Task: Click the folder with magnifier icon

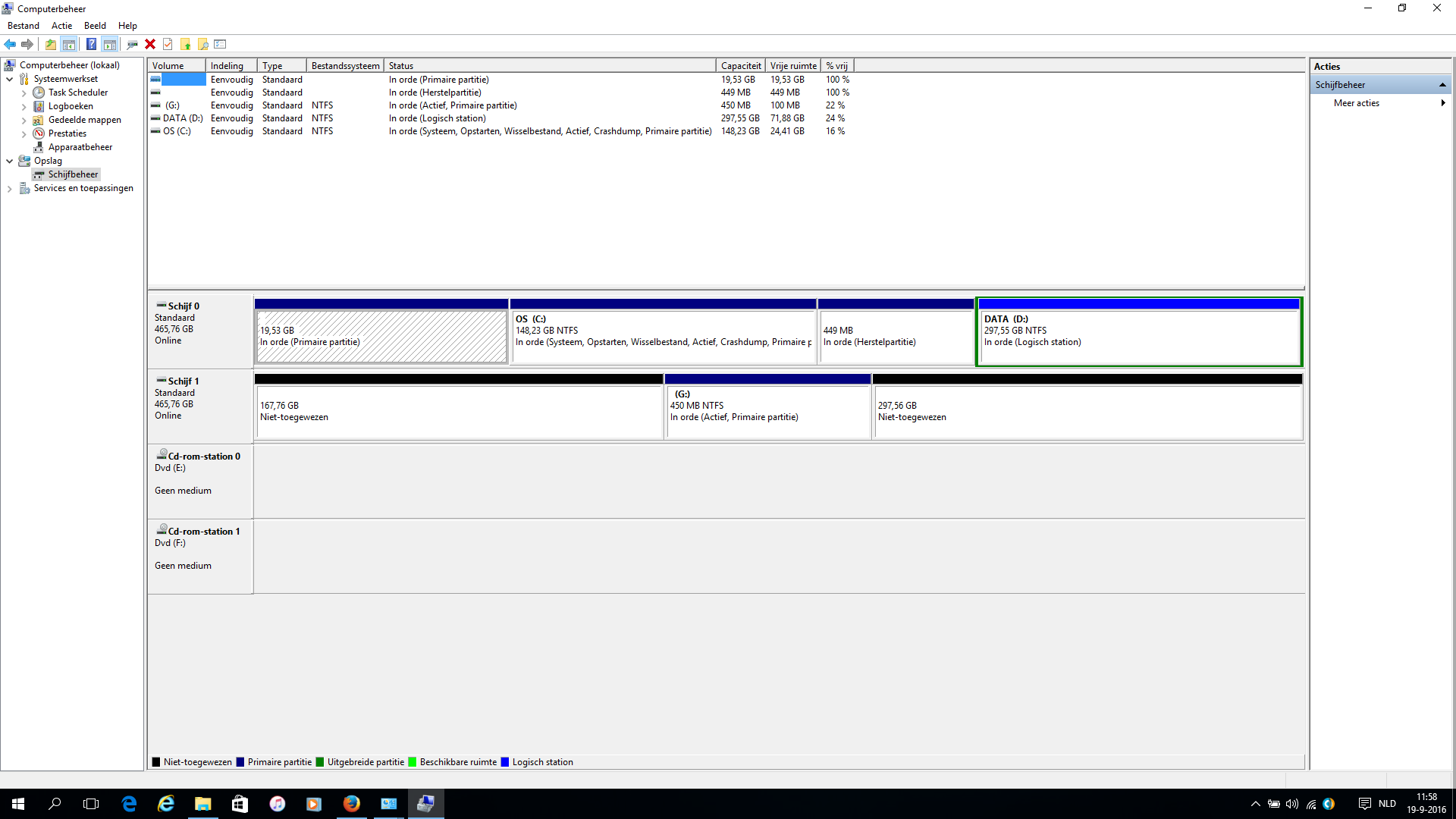Action: click(x=202, y=44)
